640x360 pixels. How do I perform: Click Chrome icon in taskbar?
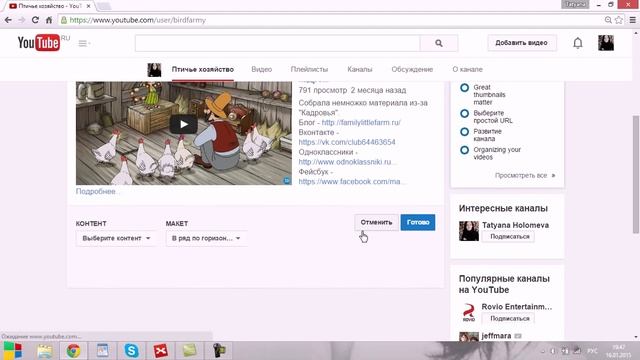click(73, 351)
